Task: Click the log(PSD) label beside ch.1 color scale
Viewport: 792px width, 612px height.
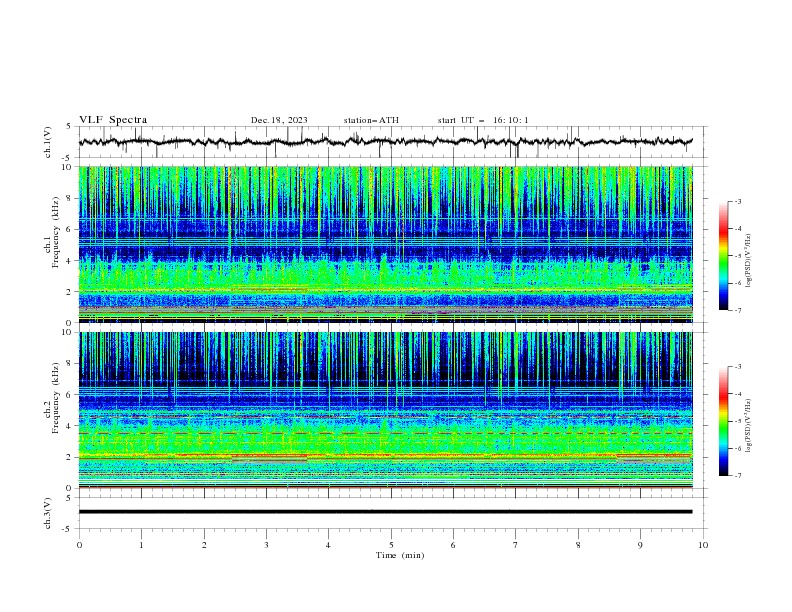Action: (749, 261)
